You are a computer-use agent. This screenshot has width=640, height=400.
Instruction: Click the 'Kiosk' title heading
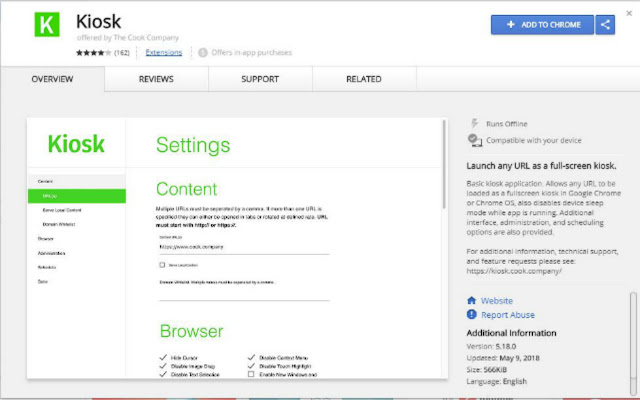click(x=98, y=21)
